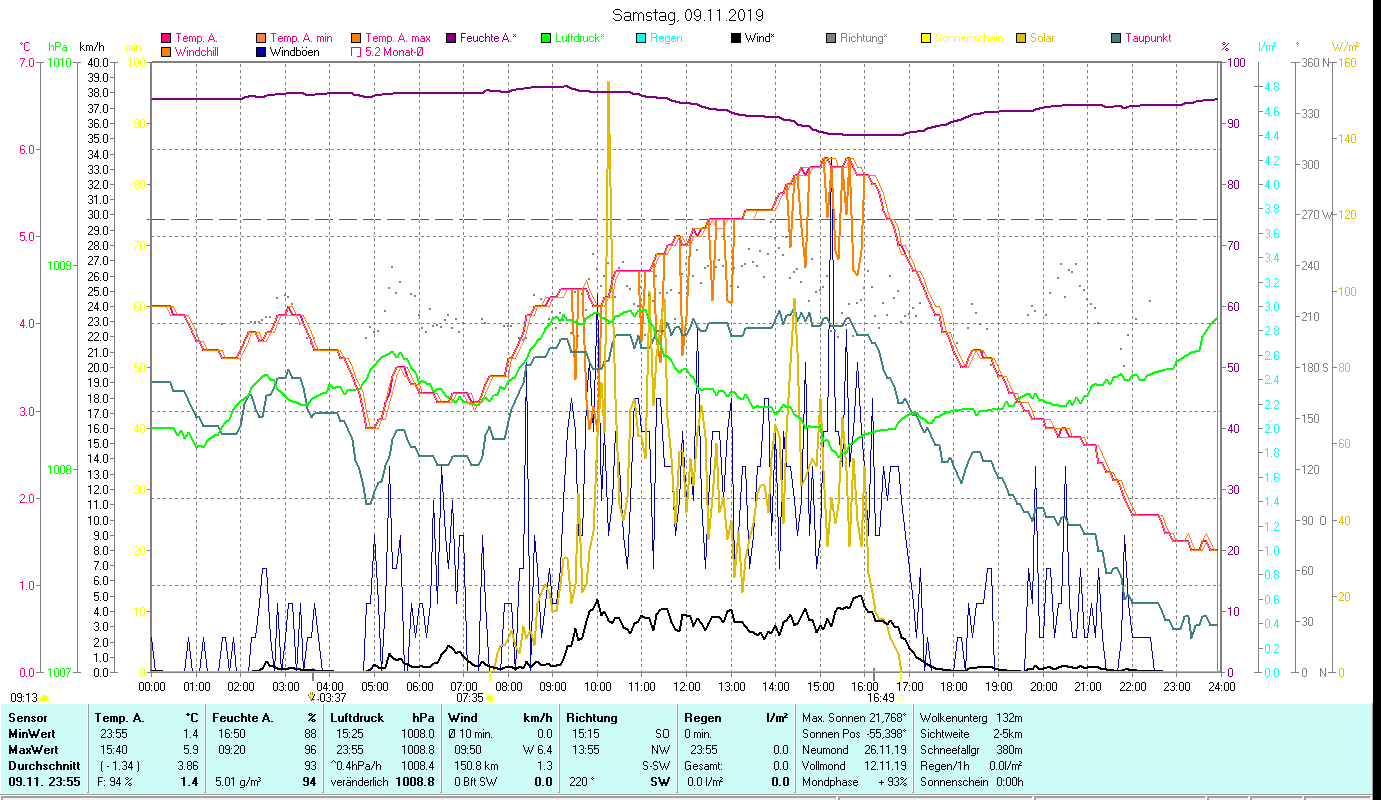Click the black Wind legend square
Screen dimensions: 1381x800
736,39
